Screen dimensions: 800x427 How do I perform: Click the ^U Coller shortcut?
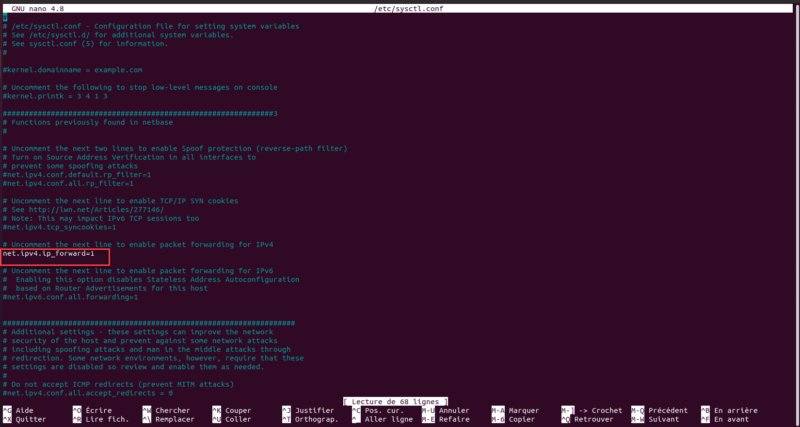(232, 419)
